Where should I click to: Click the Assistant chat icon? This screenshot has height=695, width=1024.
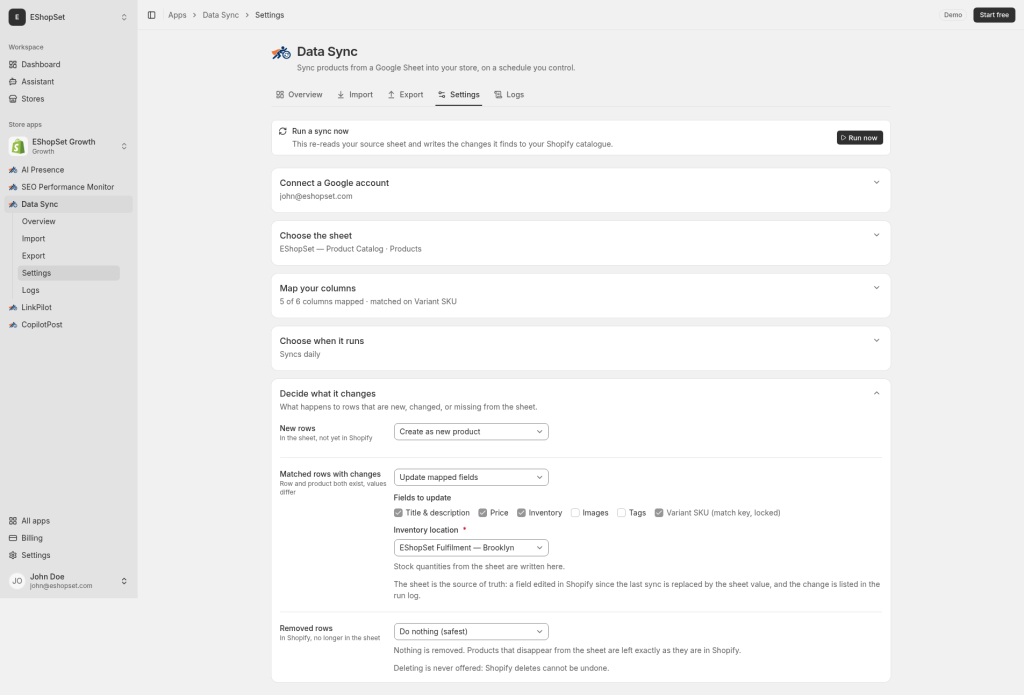(13, 82)
